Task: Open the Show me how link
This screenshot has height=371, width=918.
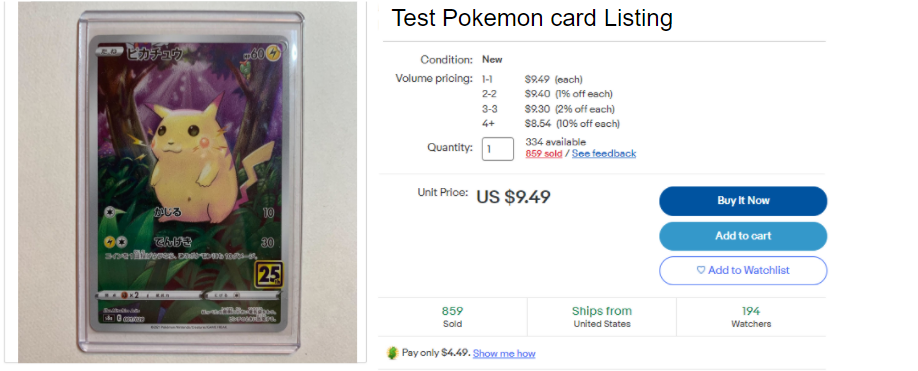Action: tap(504, 353)
